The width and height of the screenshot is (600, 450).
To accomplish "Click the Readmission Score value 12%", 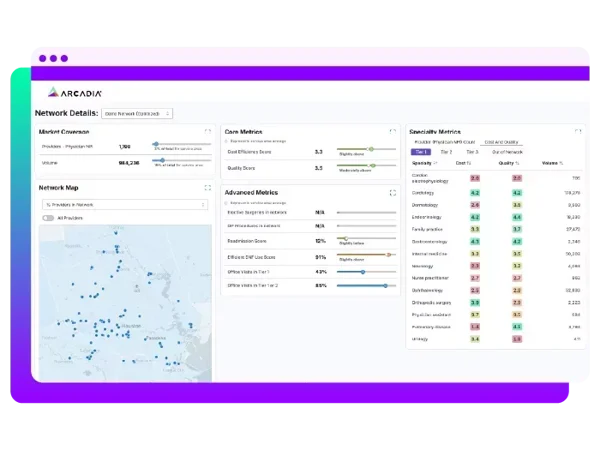I will tap(320, 241).
